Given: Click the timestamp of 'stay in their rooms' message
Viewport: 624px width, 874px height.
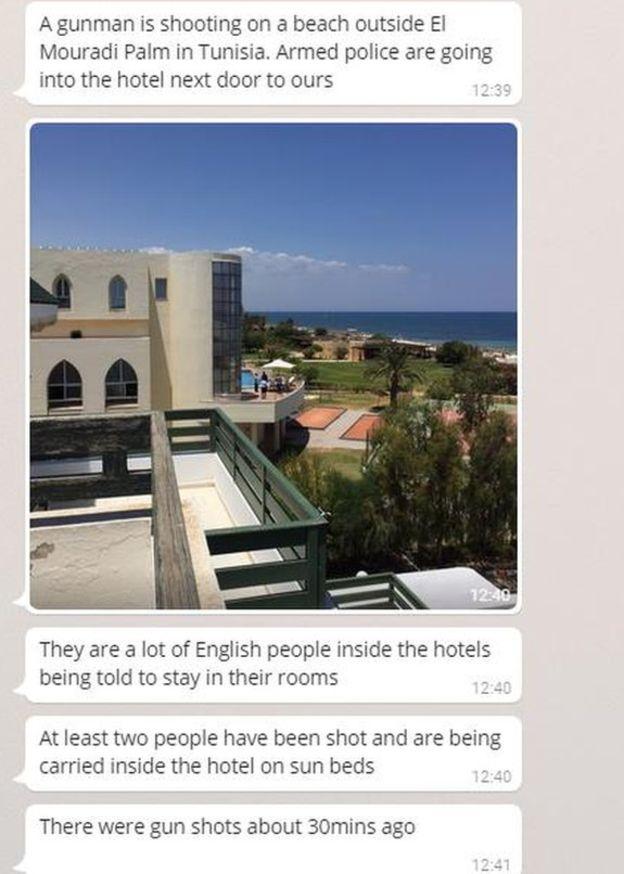Looking at the screenshot, I should pos(491,688).
